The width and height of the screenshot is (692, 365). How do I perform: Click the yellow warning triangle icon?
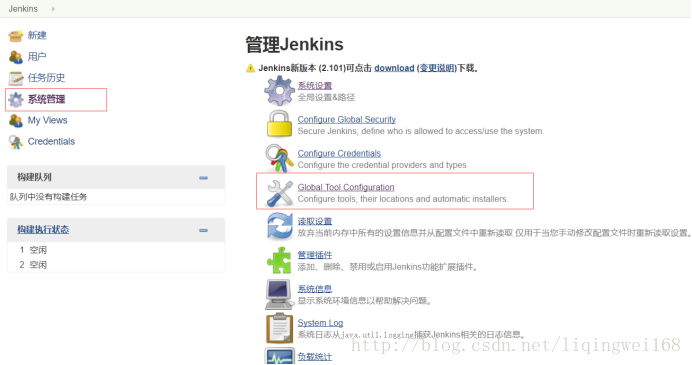click(250, 68)
